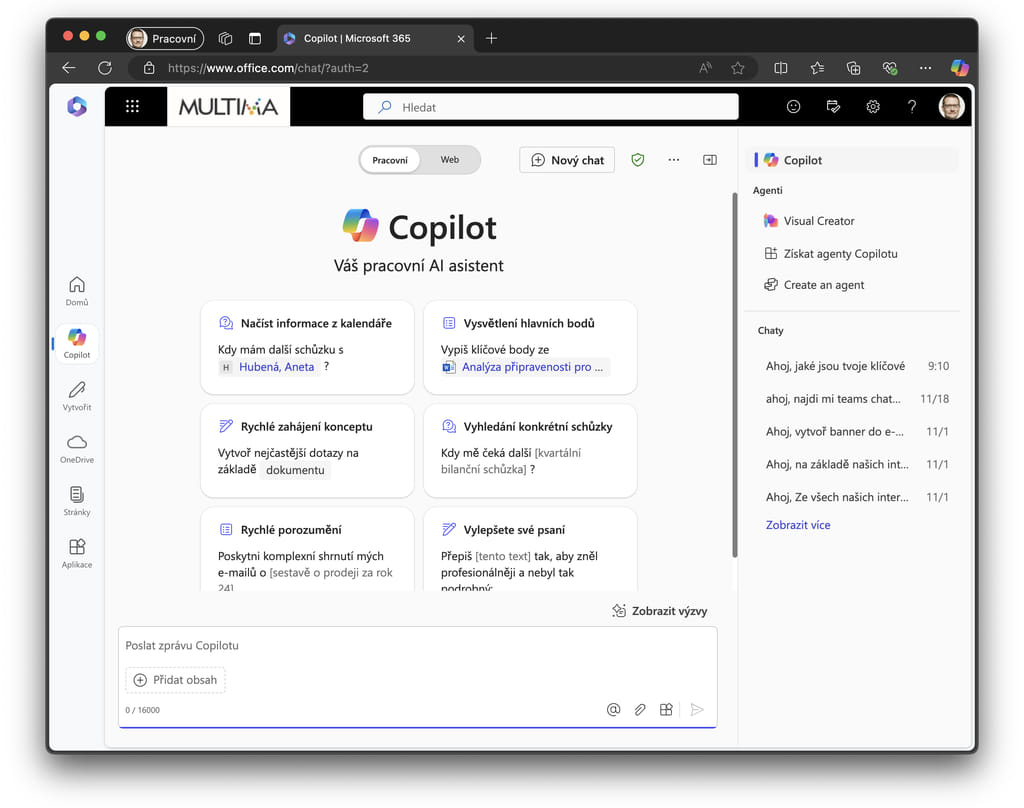The height and width of the screenshot is (808, 1024).
Task: Click the @ mention icon
Action: click(x=613, y=709)
